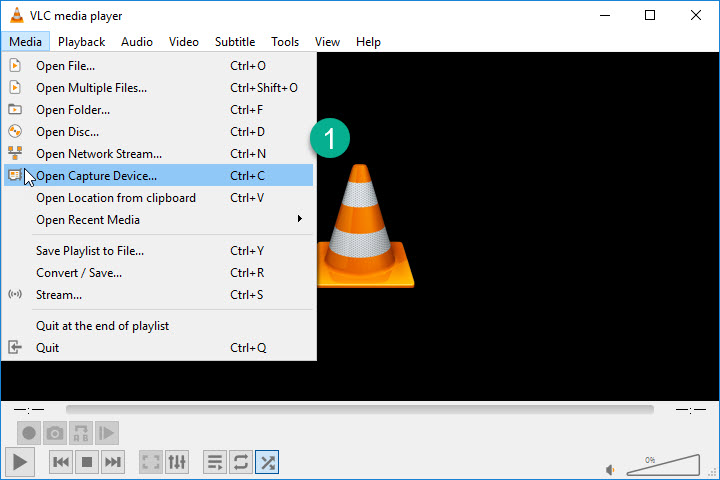
Task: Open the Playback menu
Action: tap(81, 42)
